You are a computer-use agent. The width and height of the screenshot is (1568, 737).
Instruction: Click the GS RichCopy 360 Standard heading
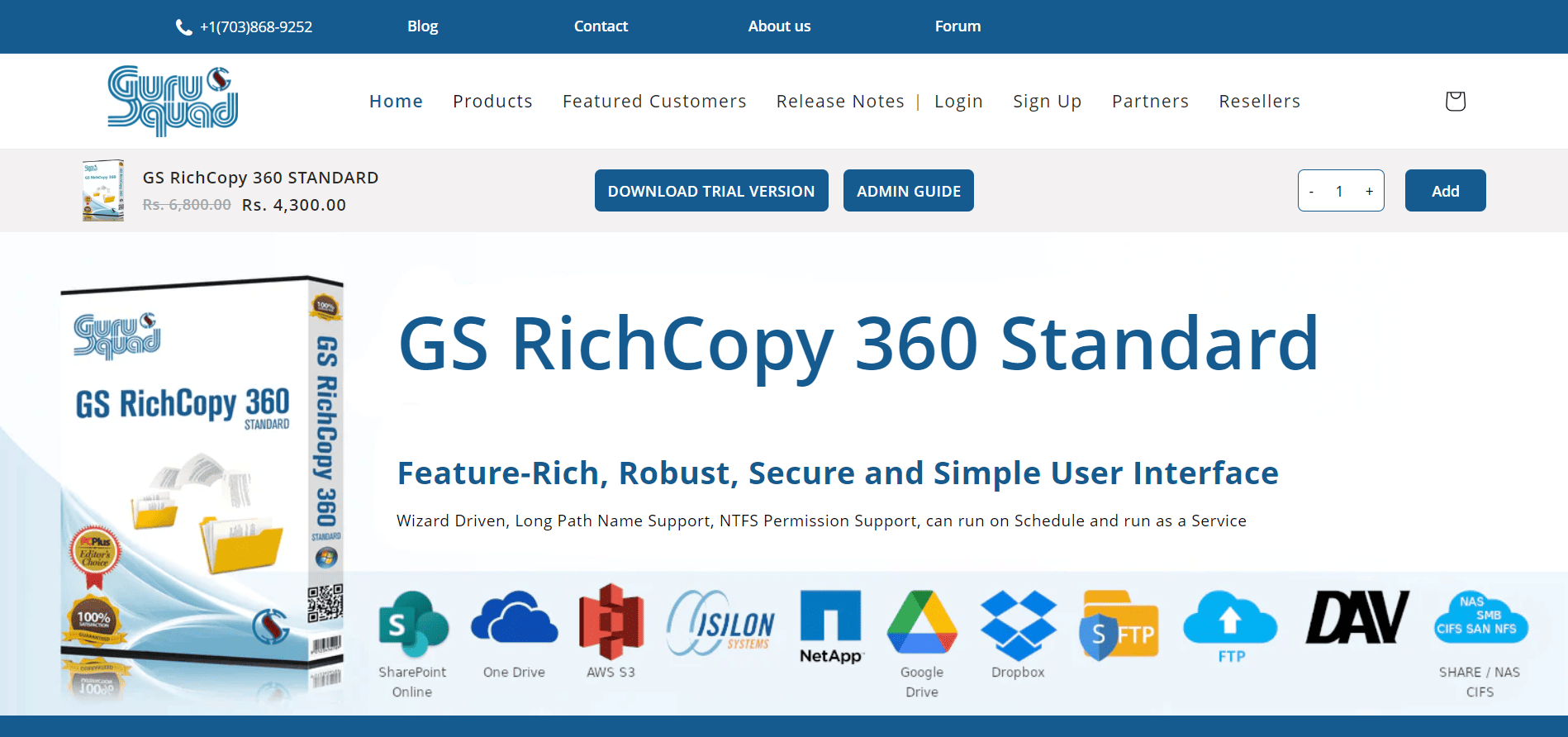pos(858,345)
